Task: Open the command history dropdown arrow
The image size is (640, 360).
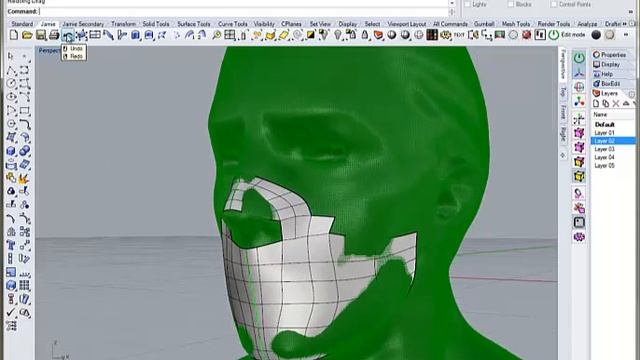Action: pyautogui.click(x=452, y=3)
